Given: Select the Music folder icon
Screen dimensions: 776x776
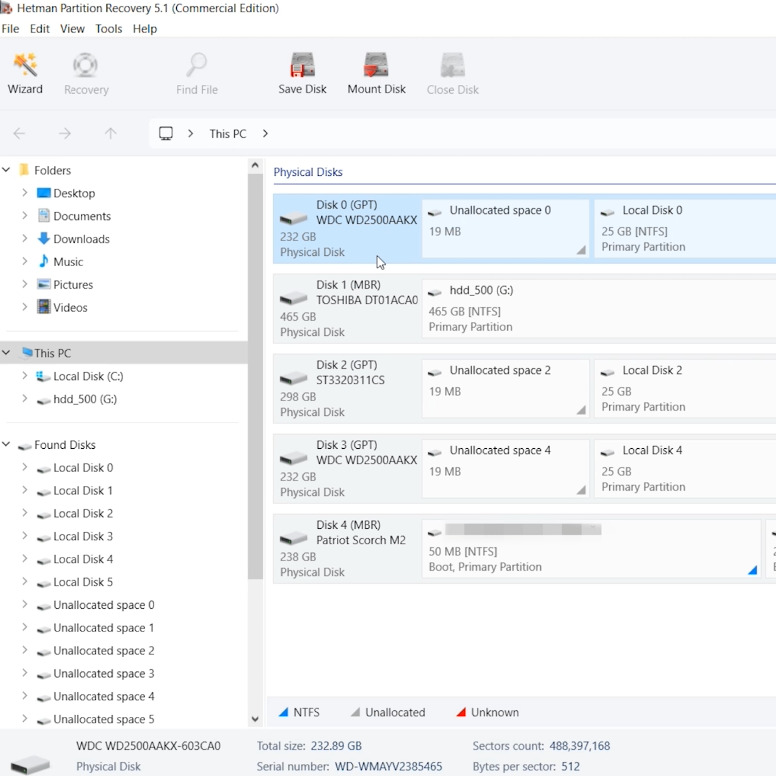Looking at the screenshot, I should pos(44,261).
